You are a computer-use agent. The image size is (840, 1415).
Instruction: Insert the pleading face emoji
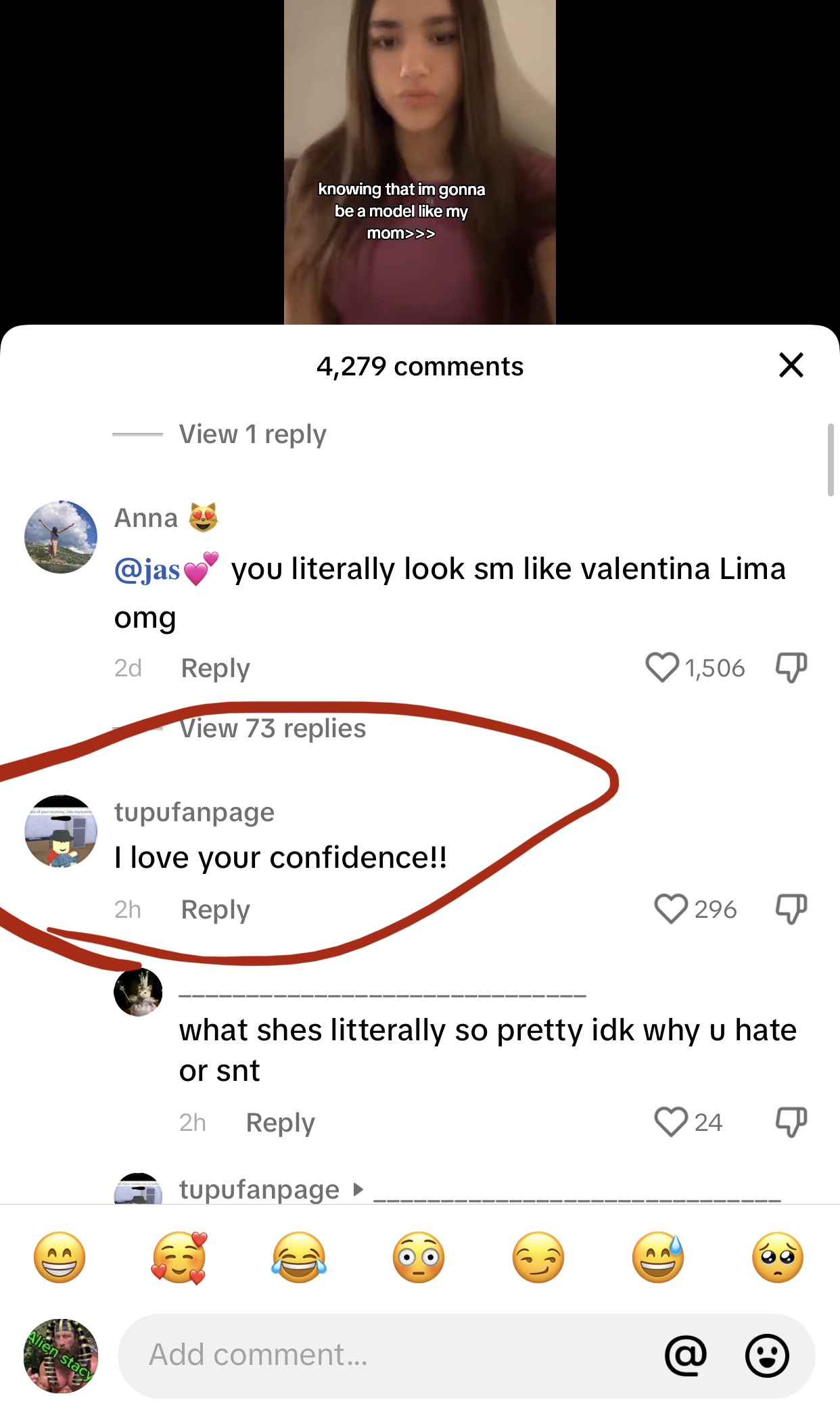pos(778,1257)
